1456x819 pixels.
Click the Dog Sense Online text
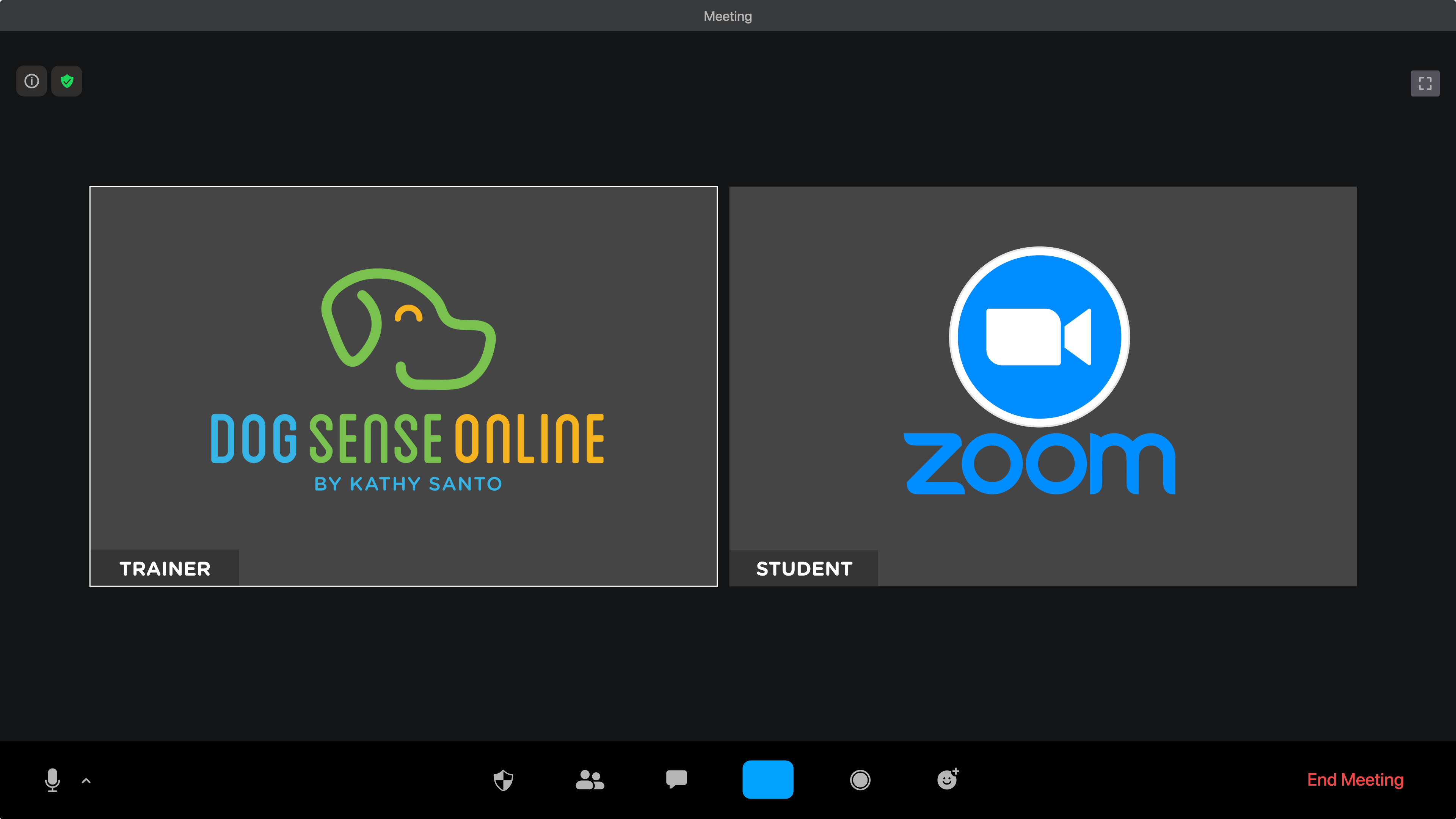click(x=408, y=438)
